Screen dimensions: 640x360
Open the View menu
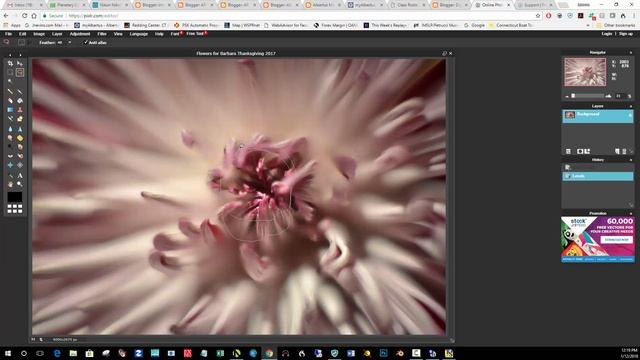tap(118, 34)
